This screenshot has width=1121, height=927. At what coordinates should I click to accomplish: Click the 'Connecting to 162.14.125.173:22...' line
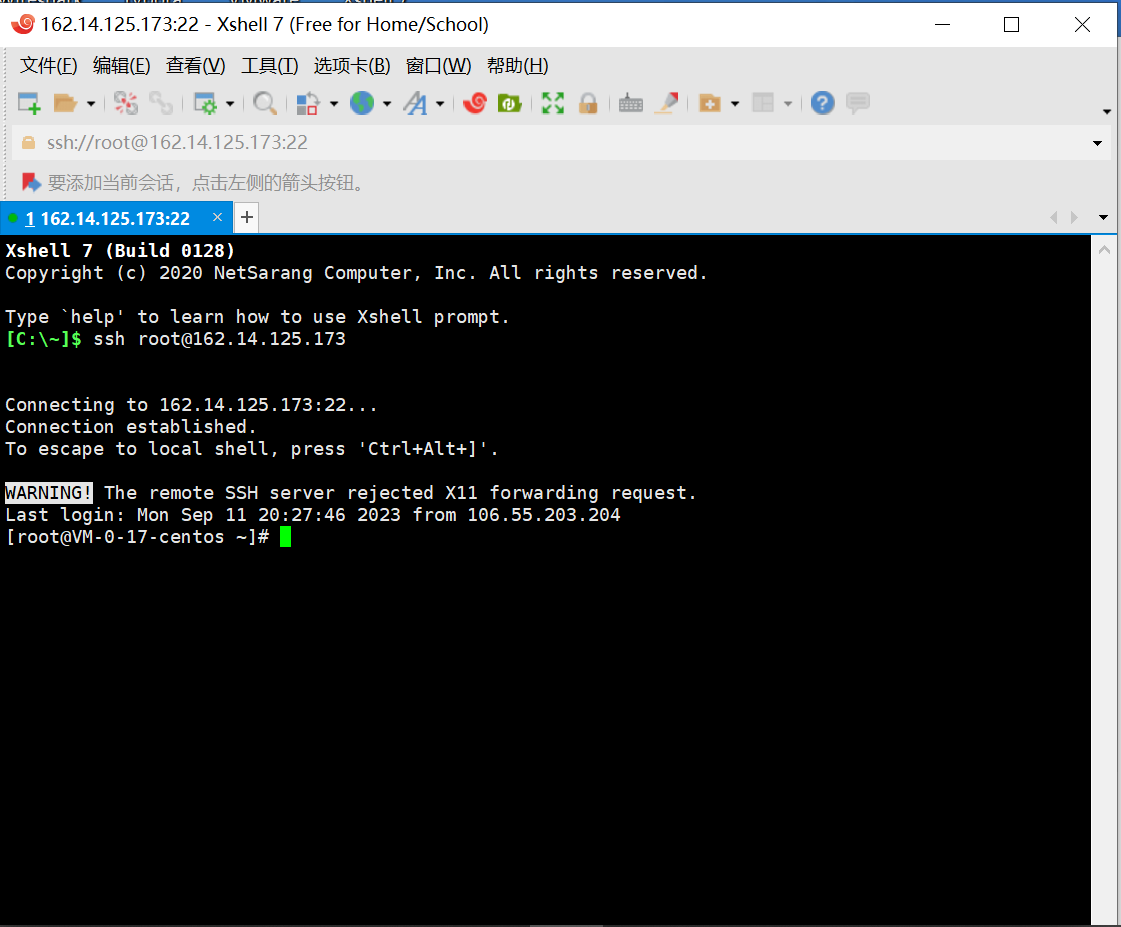point(191,405)
